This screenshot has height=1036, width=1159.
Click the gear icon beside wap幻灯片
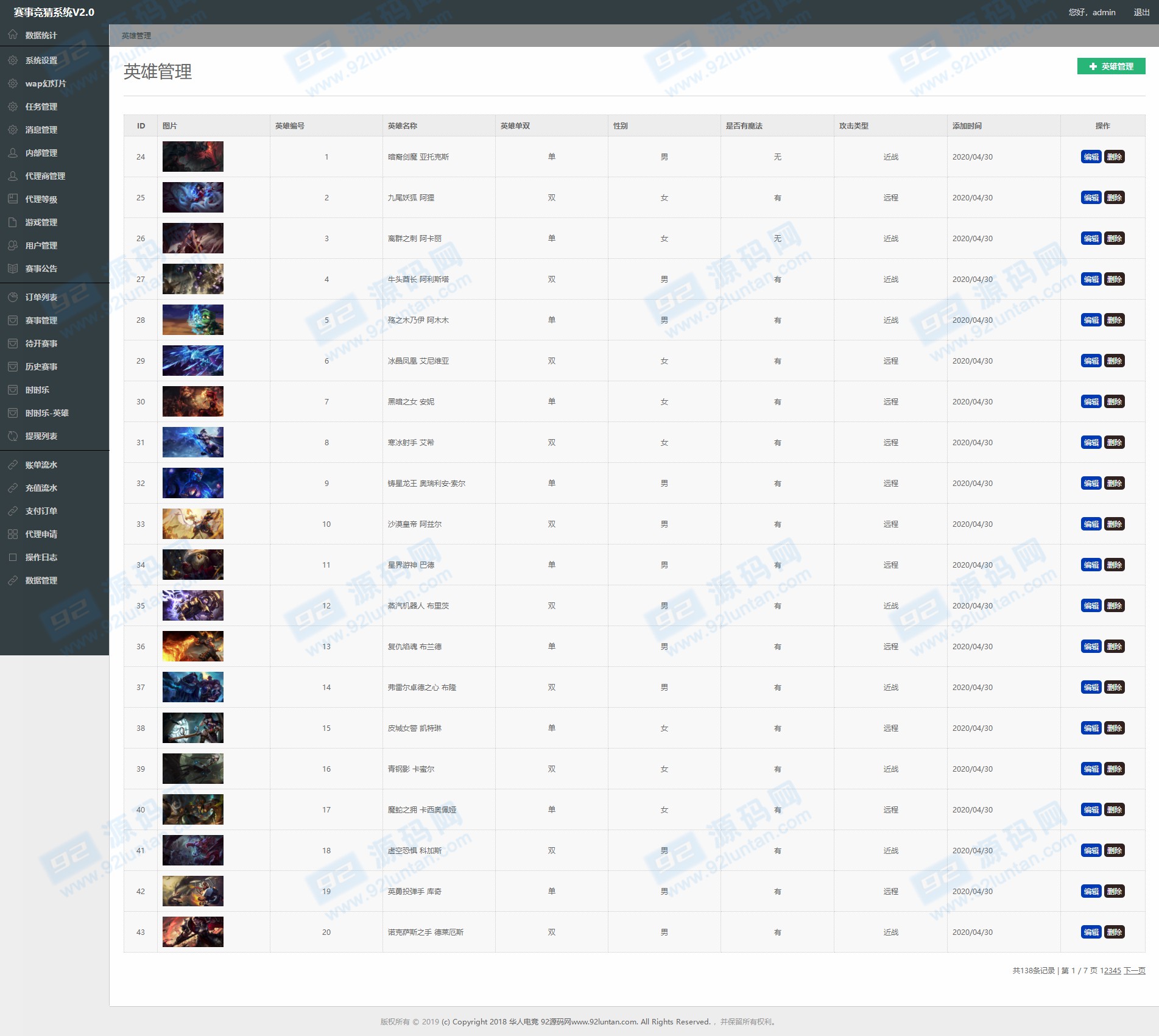point(13,83)
